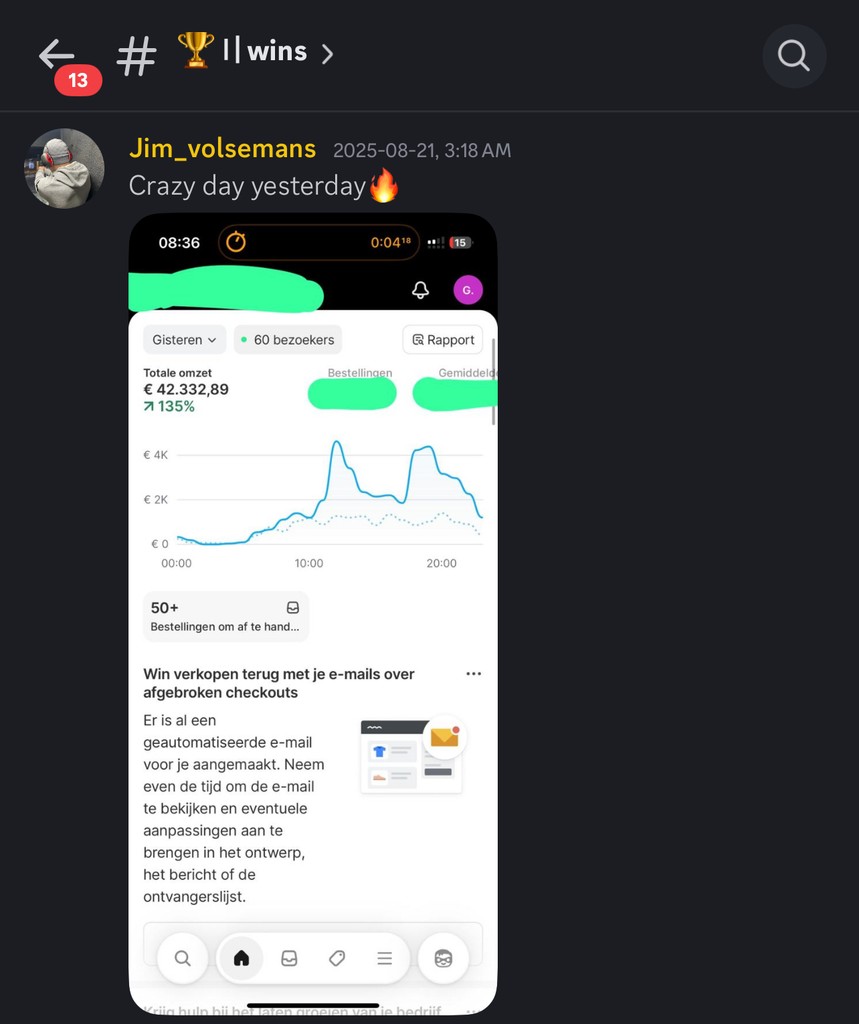The height and width of the screenshot is (1024, 859).
Task: Tap the back arrow in Discord header
Action: click(x=56, y=54)
